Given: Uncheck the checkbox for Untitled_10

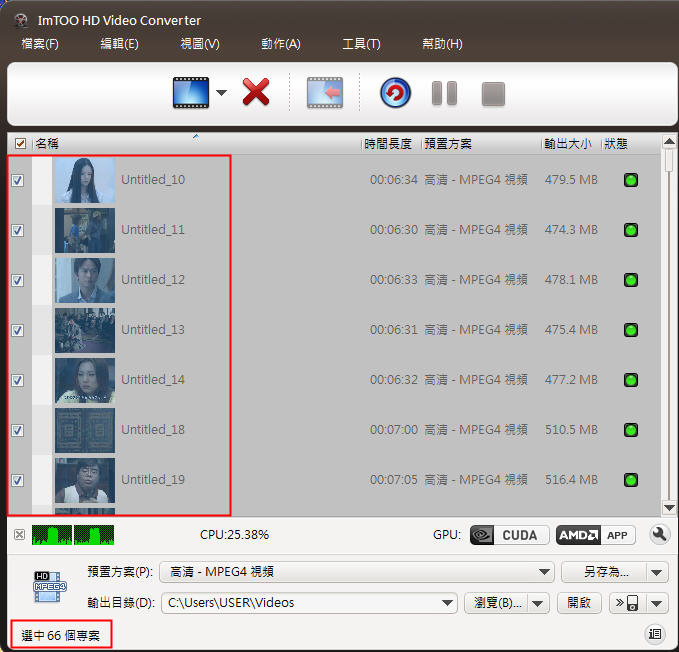Looking at the screenshot, I should pyautogui.click(x=17, y=180).
